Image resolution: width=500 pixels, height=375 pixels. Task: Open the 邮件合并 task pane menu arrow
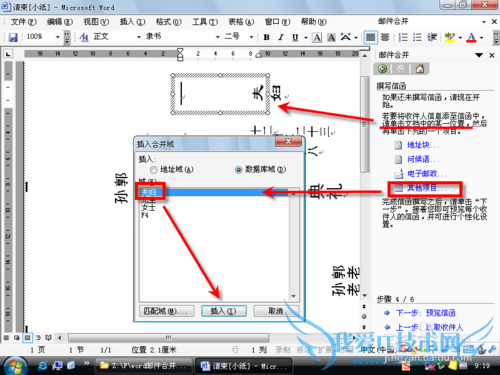tap(479, 55)
